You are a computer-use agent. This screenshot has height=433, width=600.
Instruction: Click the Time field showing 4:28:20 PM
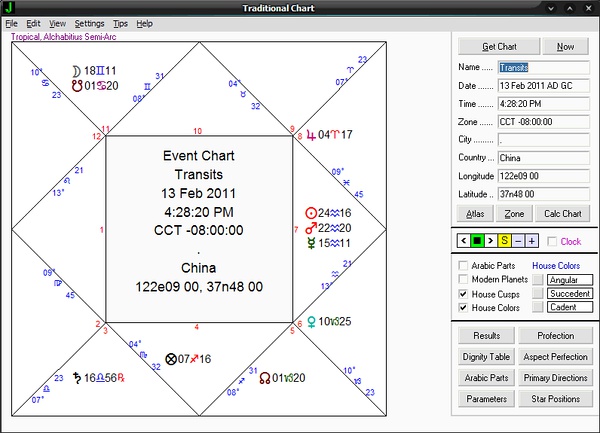pos(543,104)
